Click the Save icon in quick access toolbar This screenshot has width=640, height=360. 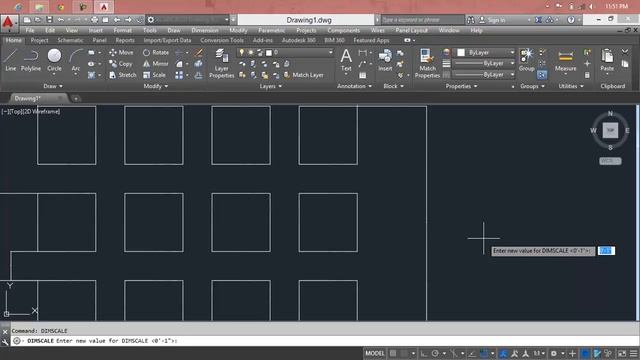pos(49,20)
